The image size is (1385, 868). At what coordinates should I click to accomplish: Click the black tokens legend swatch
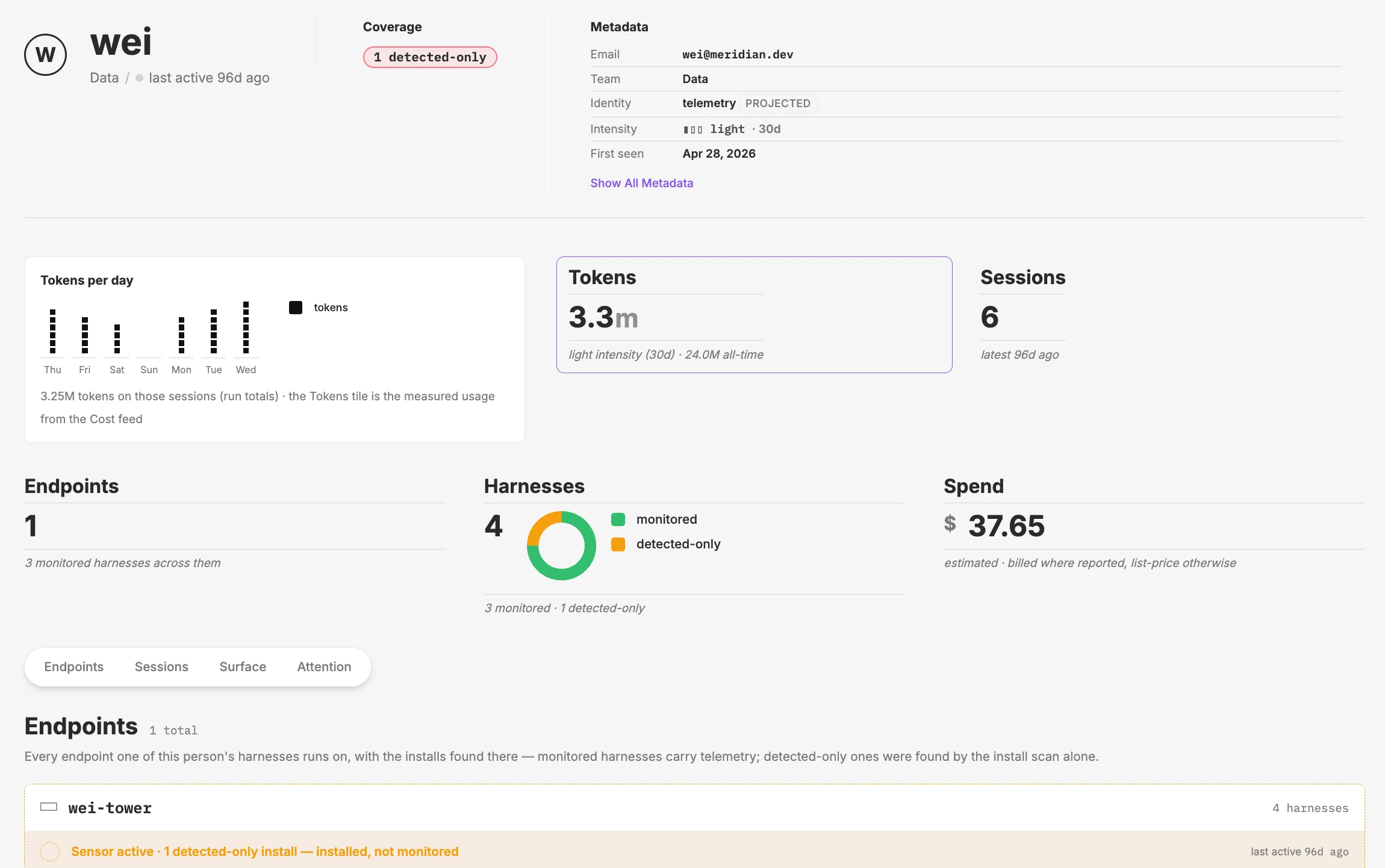[x=296, y=308]
